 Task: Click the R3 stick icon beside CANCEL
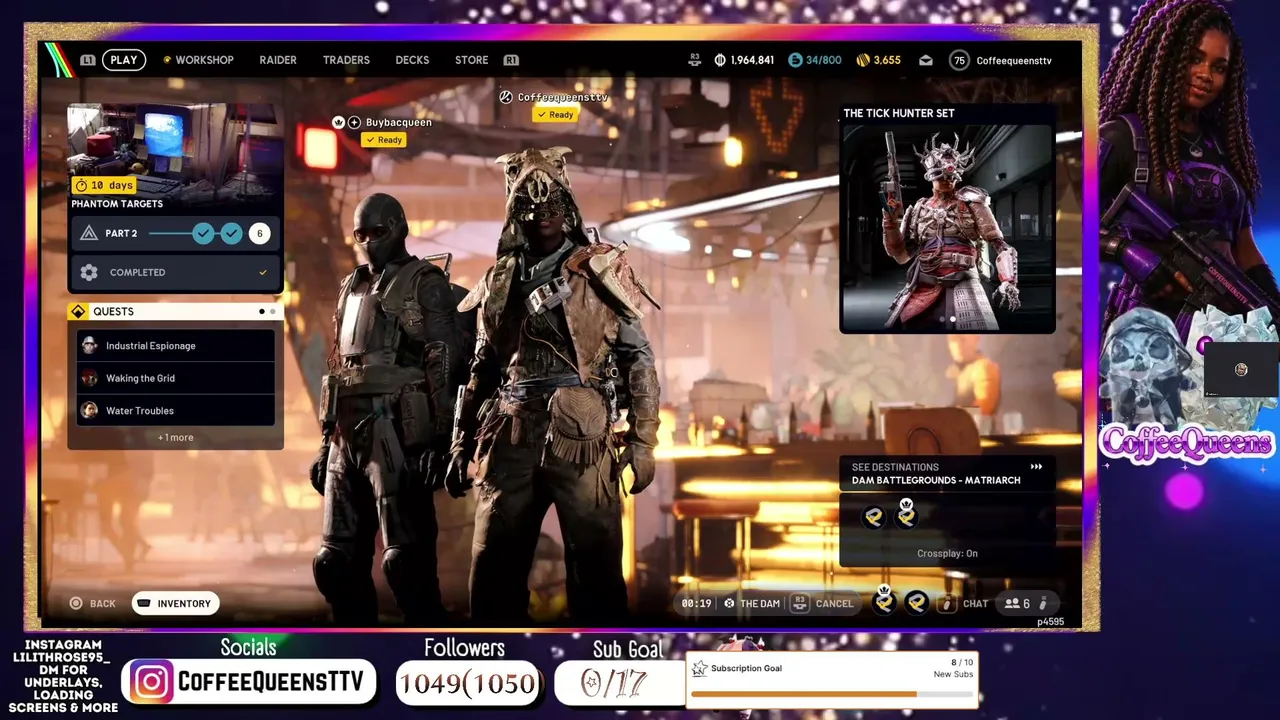point(799,603)
